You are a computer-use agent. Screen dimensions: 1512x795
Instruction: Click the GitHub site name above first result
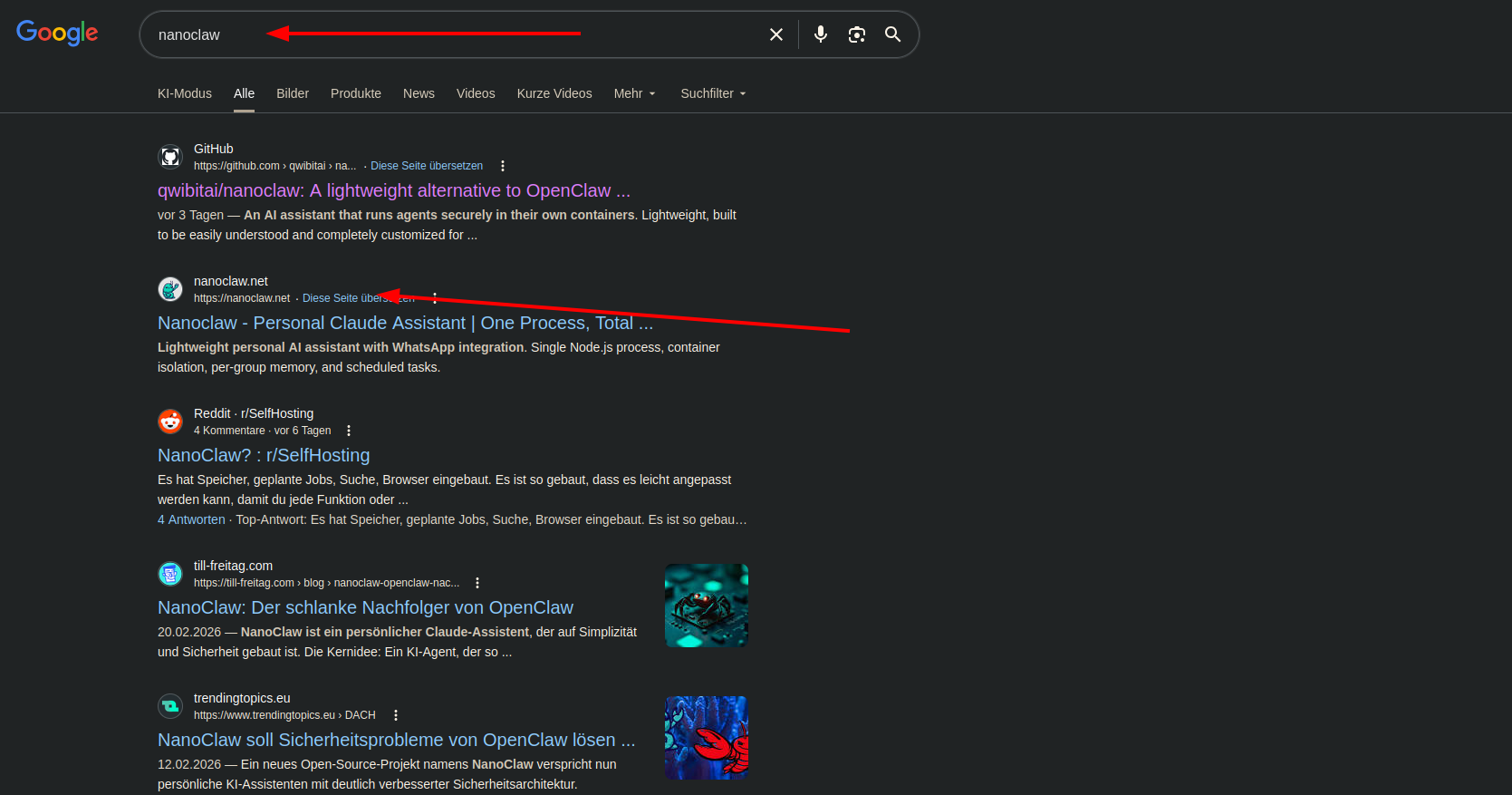[x=214, y=149]
